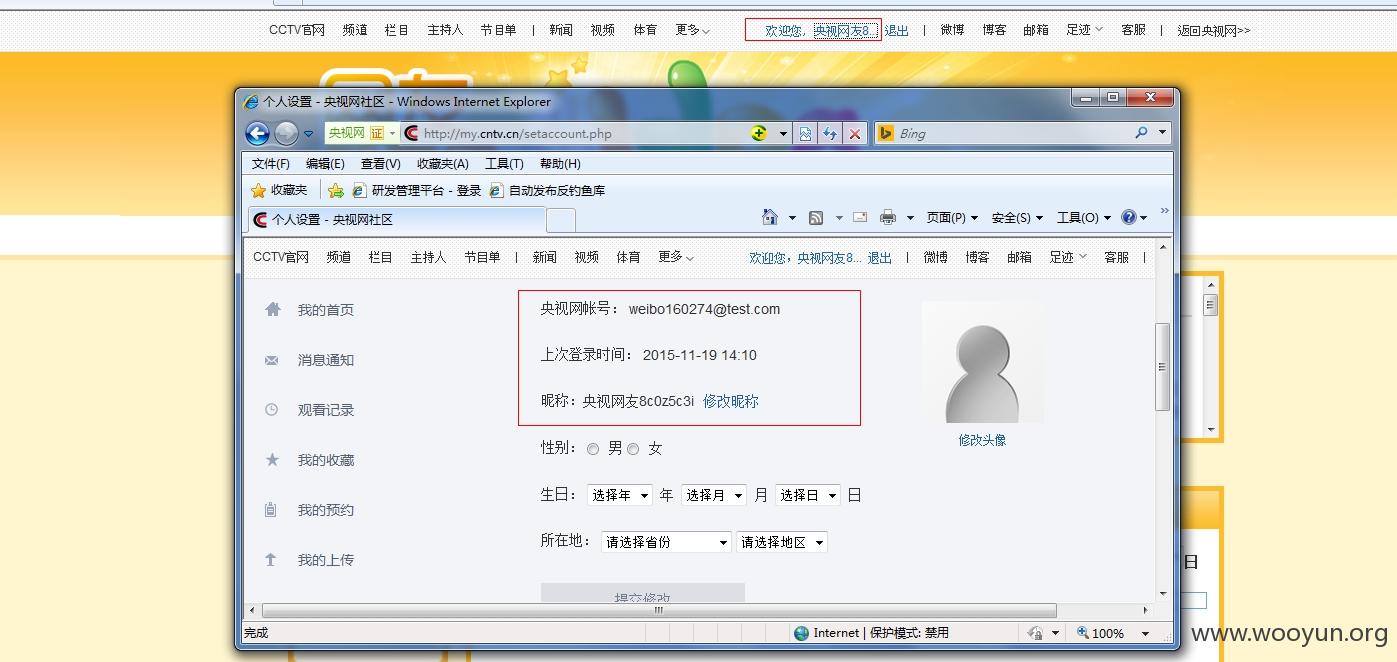Viewport: 1397px width, 662px height.
Task: Click the compatibility view icon in address bar
Action: pyautogui.click(x=805, y=133)
